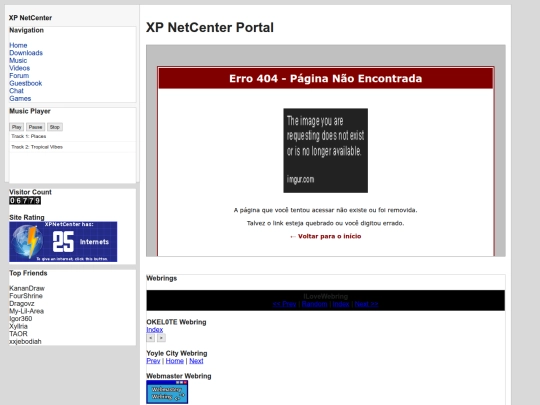Viewport: 540px width, 405px height.
Task: Open the Forum link in Navigation
Action: click(19, 76)
